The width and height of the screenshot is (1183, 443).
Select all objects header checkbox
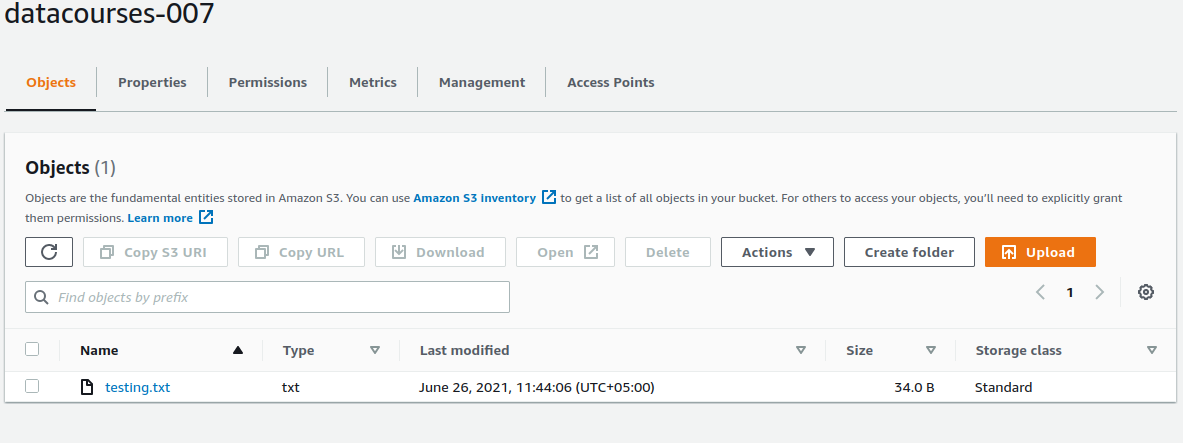point(32,349)
